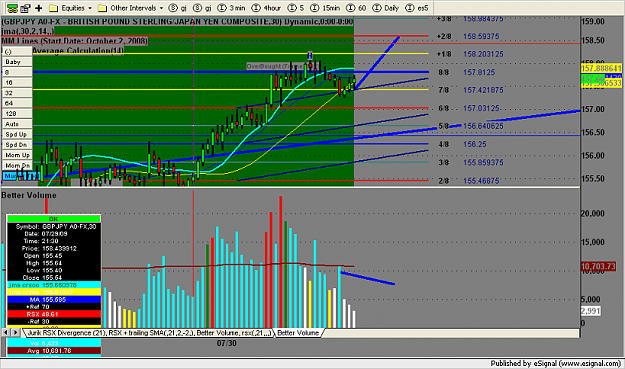Click the 20,000 volume scale label

tap(592, 214)
